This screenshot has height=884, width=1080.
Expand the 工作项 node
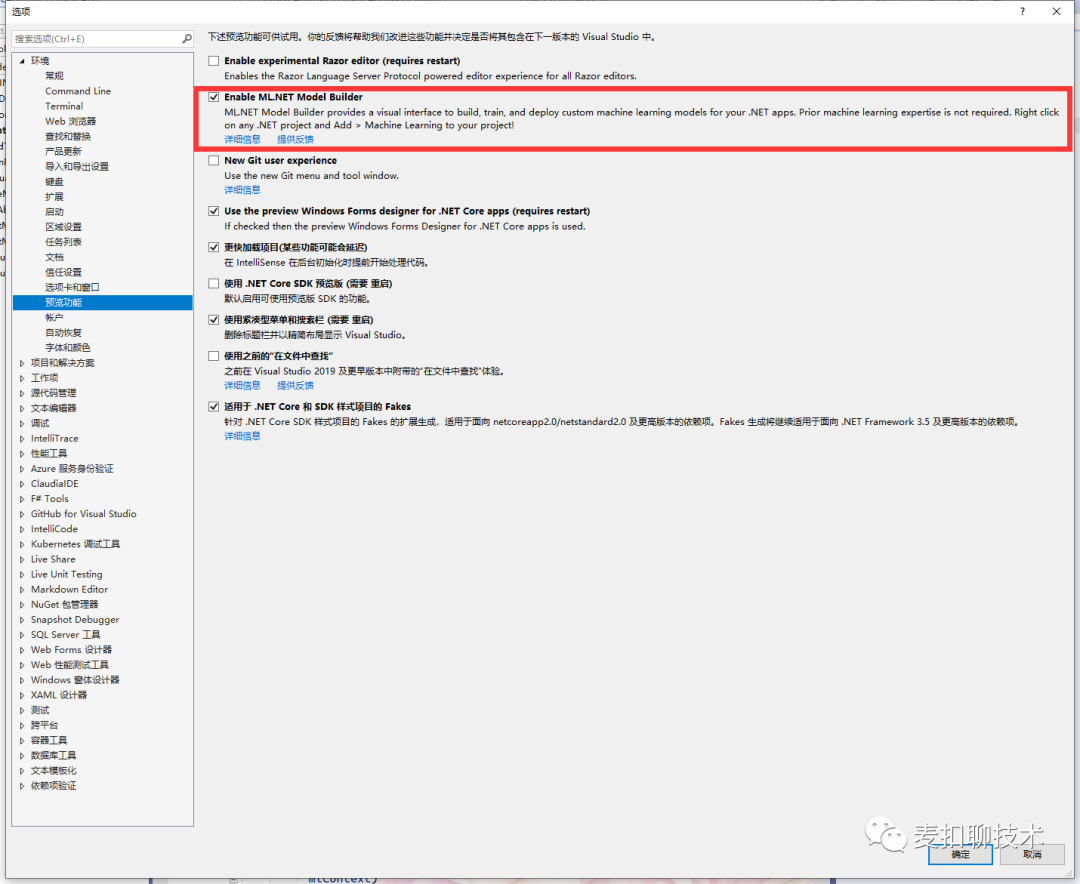pos(22,378)
